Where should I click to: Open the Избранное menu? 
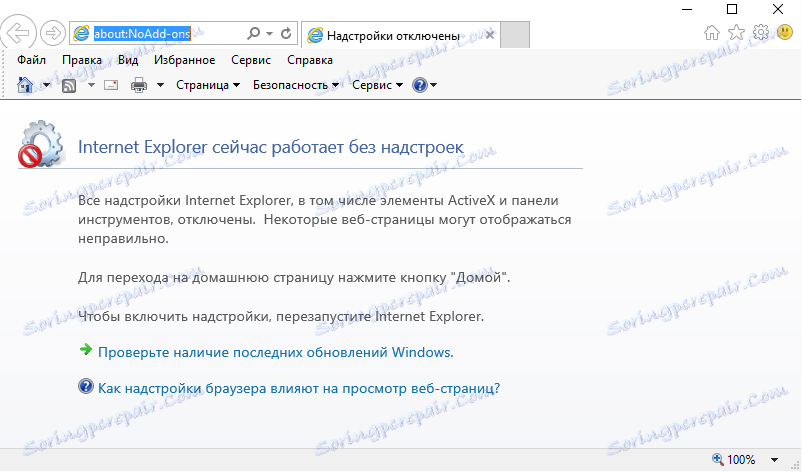[x=184, y=60]
